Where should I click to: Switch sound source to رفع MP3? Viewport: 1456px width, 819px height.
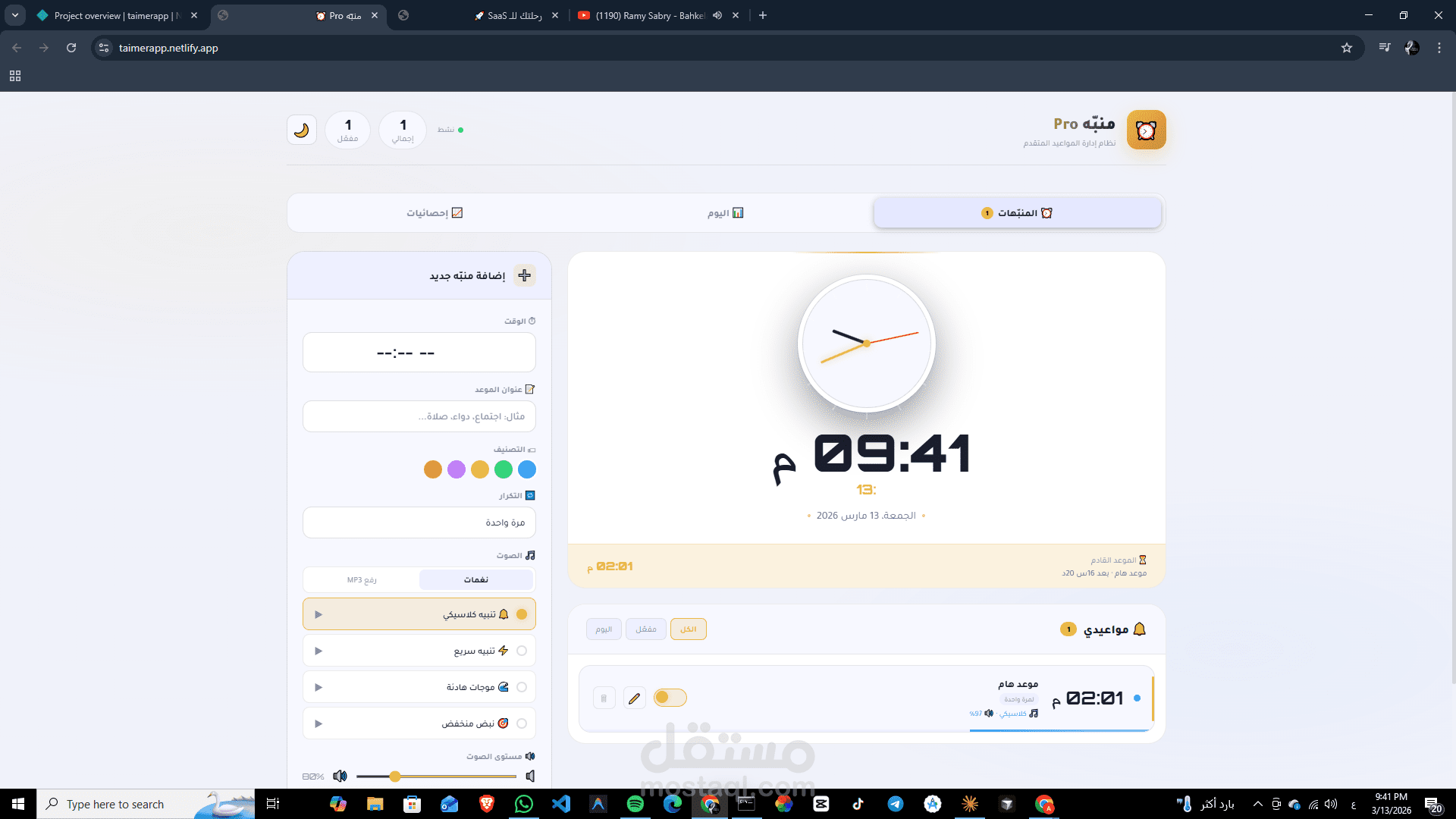click(x=362, y=580)
